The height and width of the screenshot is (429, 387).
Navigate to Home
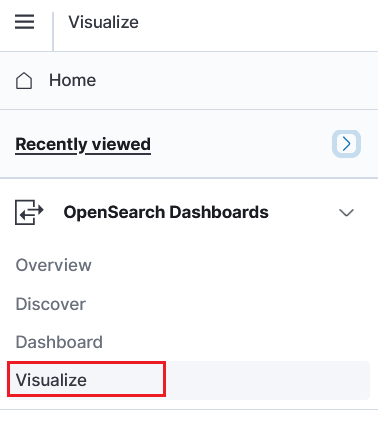pyautogui.click(x=72, y=80)
